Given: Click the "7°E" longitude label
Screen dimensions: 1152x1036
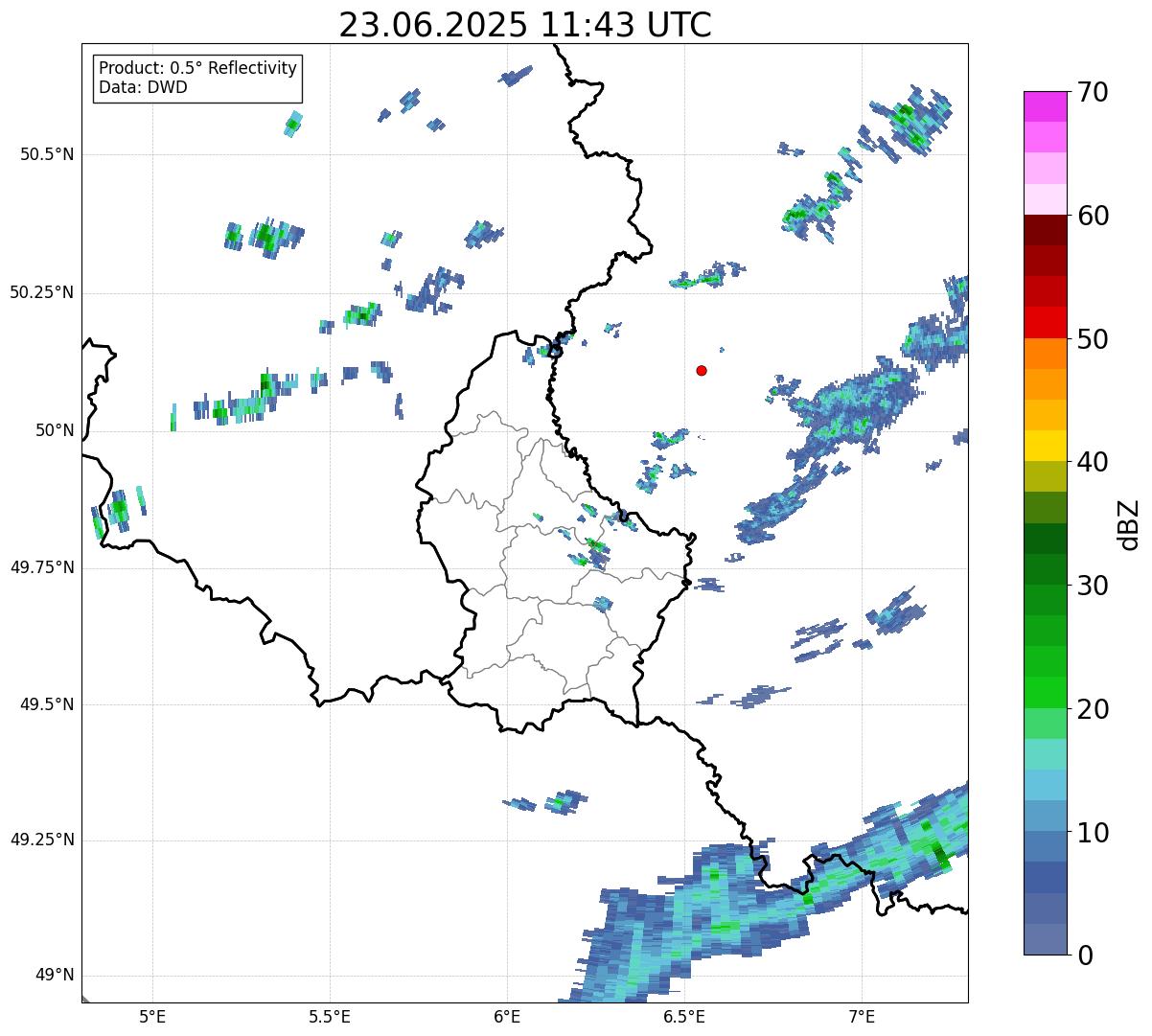Looking at the screenshot, I should click(862, 1016).
